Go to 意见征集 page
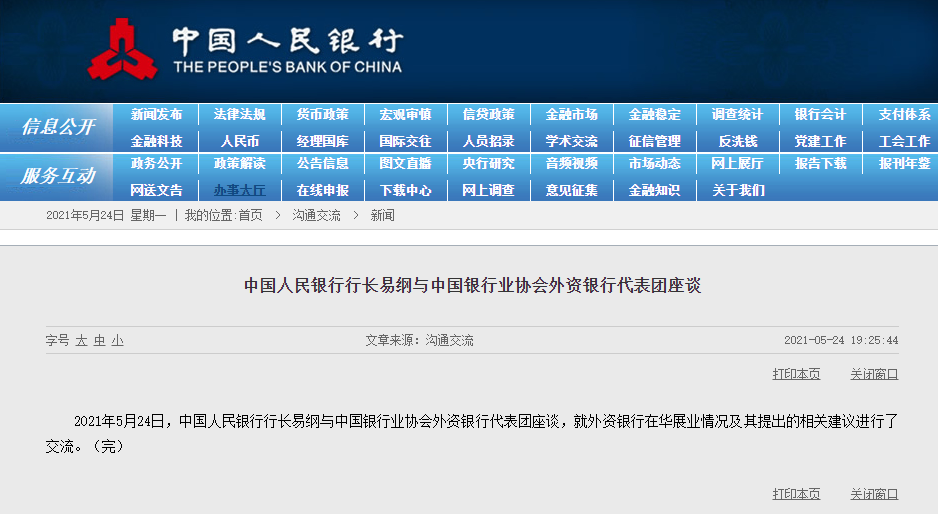Viewport: 938px width, 514px height. (x=572, y=190)
